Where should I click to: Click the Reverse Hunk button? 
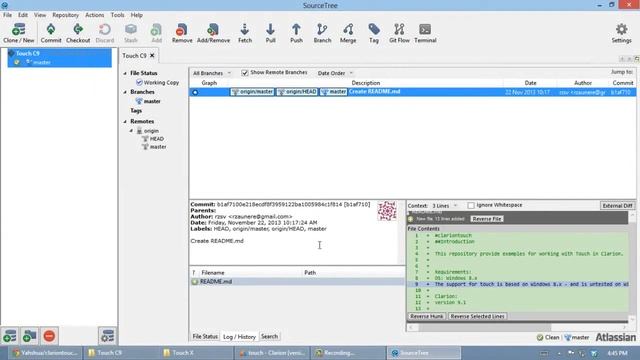click(427, 316)
